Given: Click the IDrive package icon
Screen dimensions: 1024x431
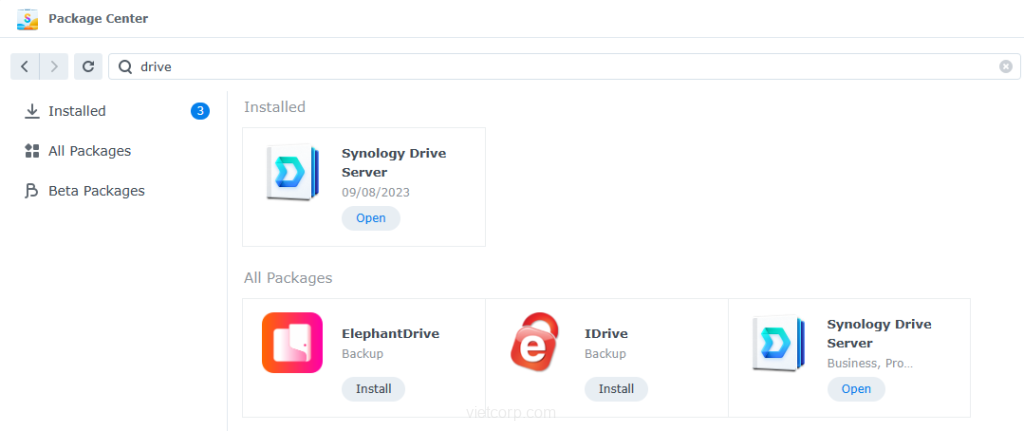Looking at the screenshot, I should (x=534, y=343).
